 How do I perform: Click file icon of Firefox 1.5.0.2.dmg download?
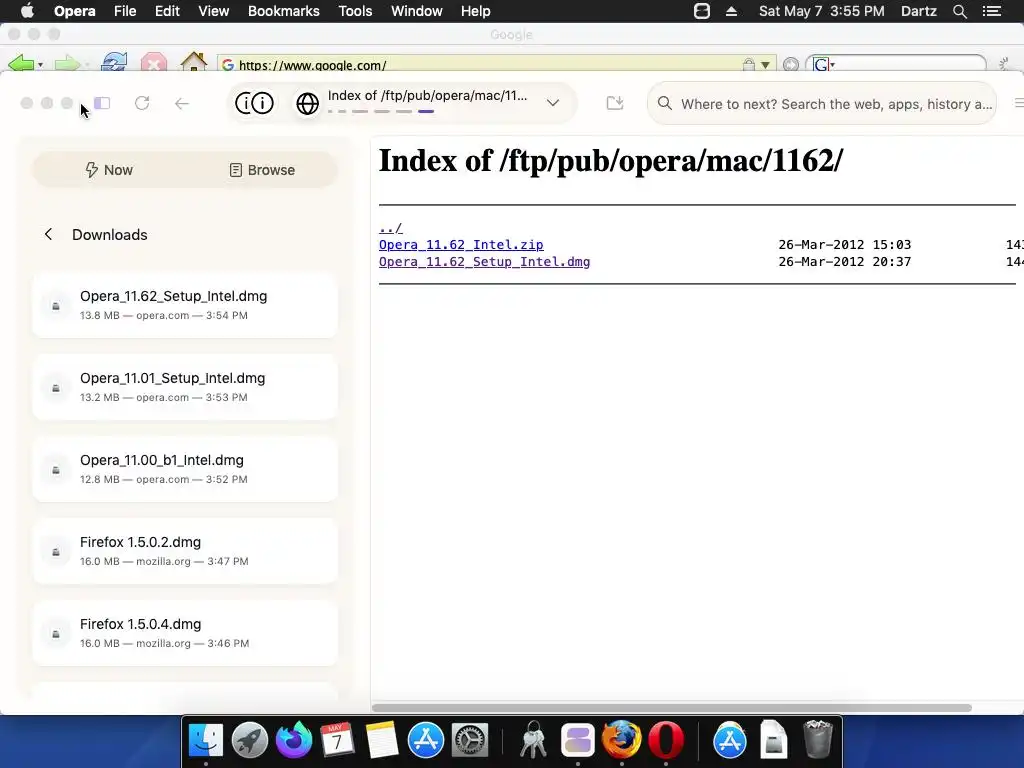tap(56, 552)
